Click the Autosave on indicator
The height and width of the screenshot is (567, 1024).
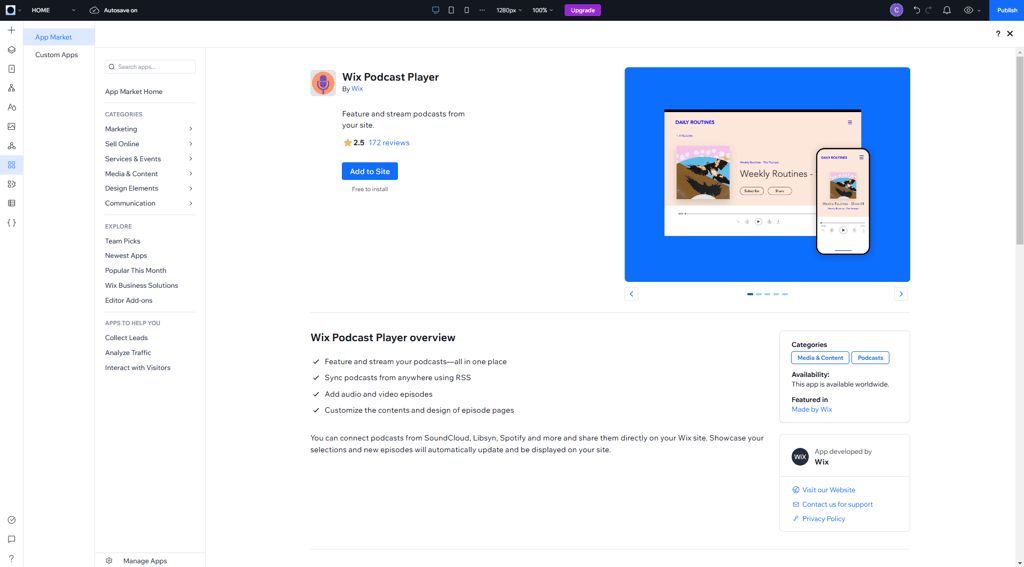click(114, 10)
